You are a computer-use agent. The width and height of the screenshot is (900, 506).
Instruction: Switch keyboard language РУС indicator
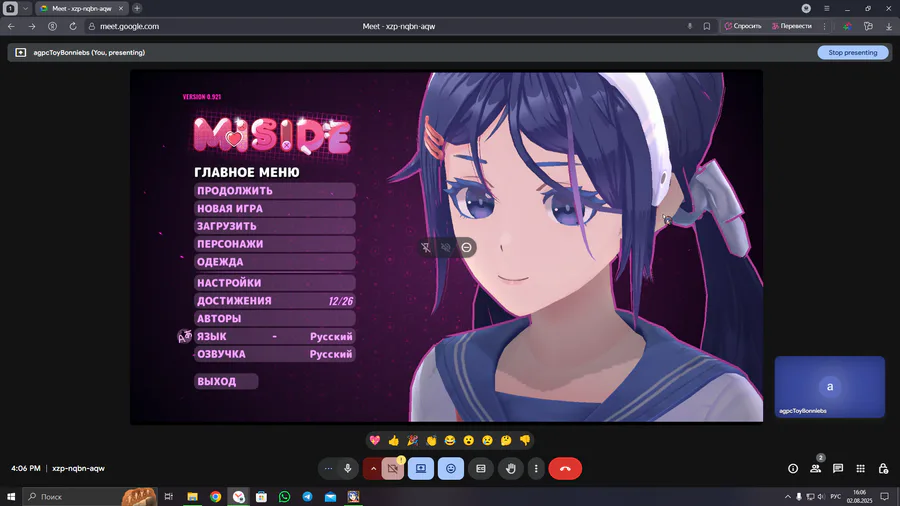point(836,497)
